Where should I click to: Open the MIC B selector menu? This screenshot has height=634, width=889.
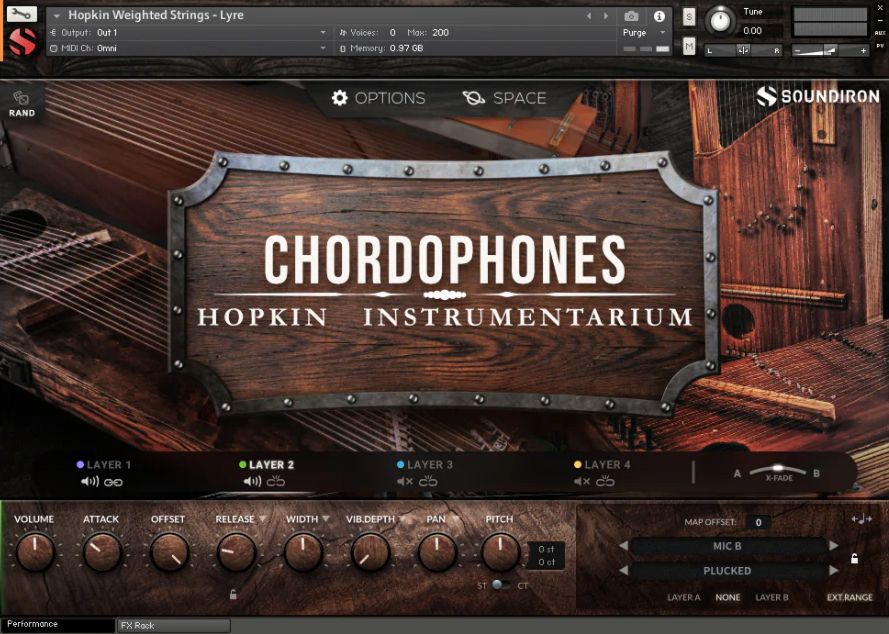point(727,546)
